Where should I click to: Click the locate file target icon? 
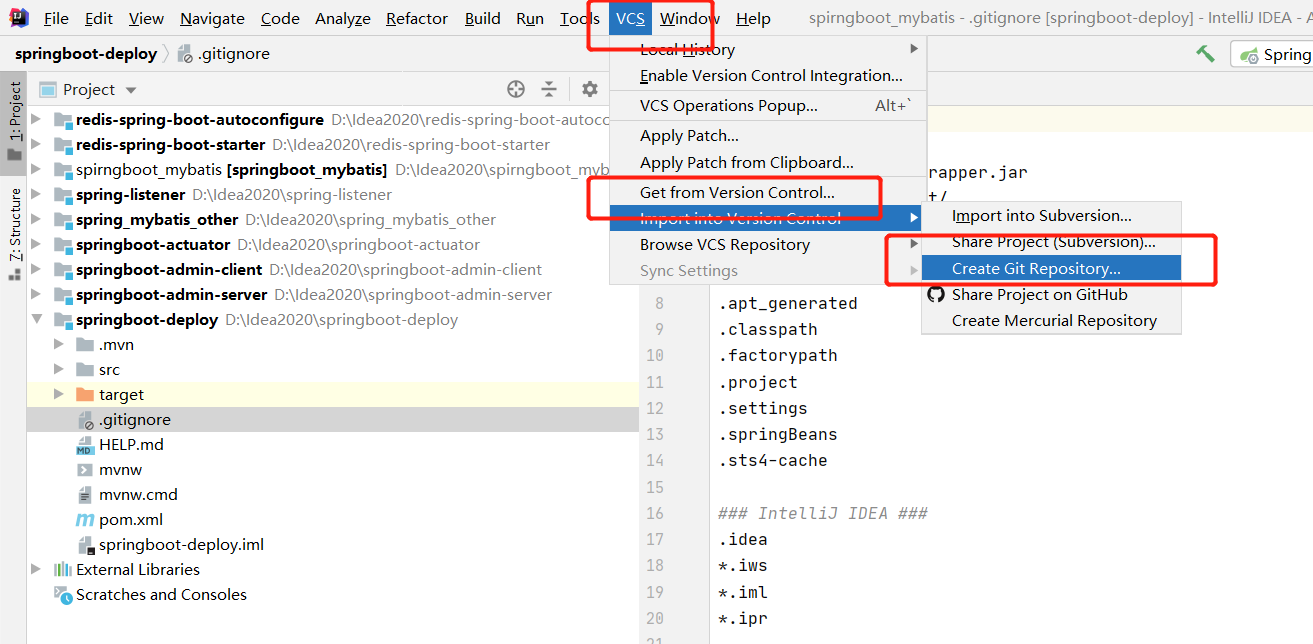pyautogui.click(x=516, y=89)
